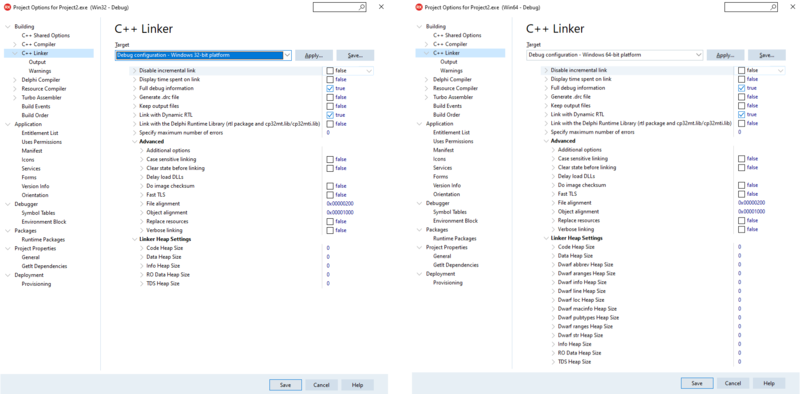The height and width of the screenshot is (394, 800).
Task: Open the Target configuration dropdown in Win64 window
Action: (698, 55)
